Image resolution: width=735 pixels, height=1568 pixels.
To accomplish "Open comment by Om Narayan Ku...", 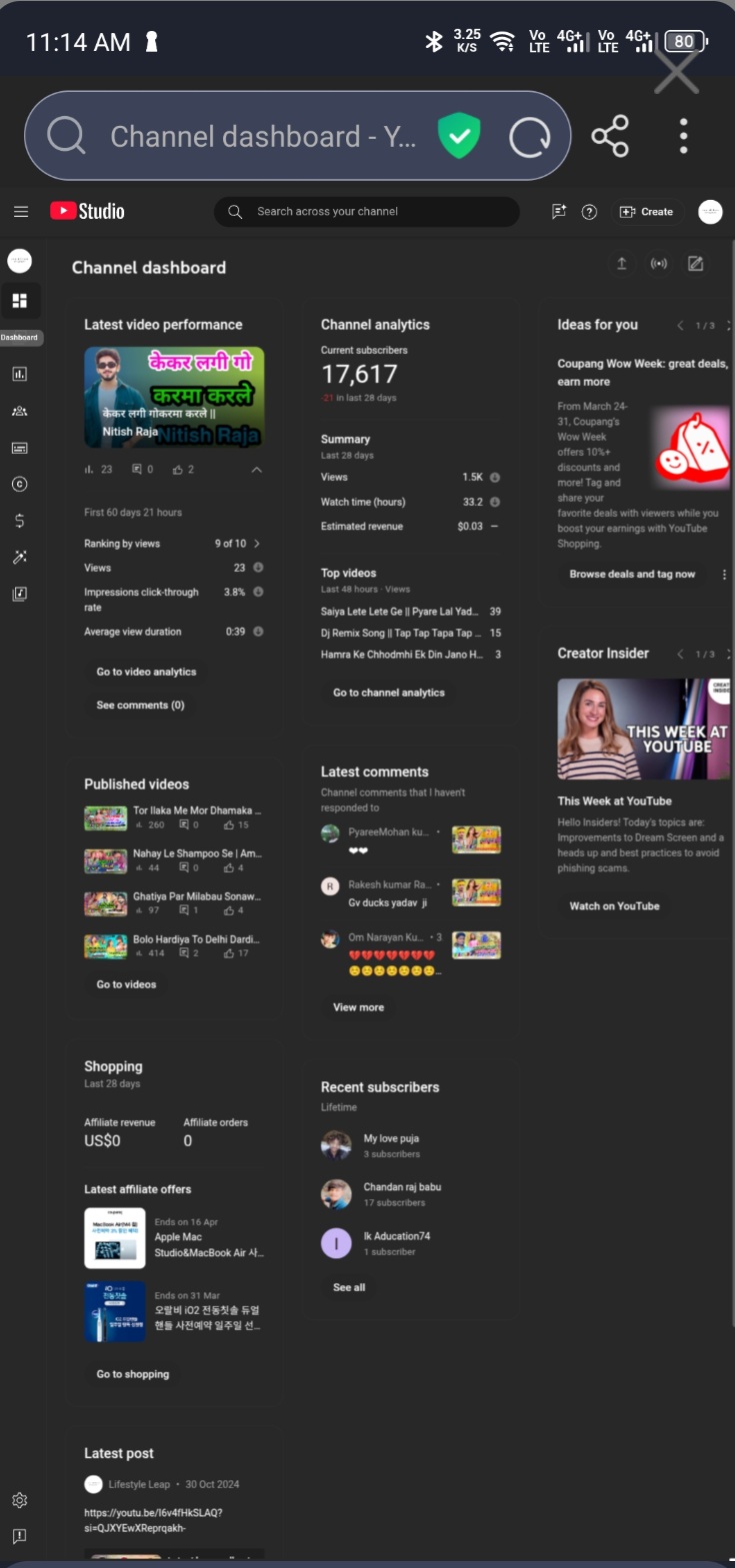I will pyautogui.click(x=410, y=952).
